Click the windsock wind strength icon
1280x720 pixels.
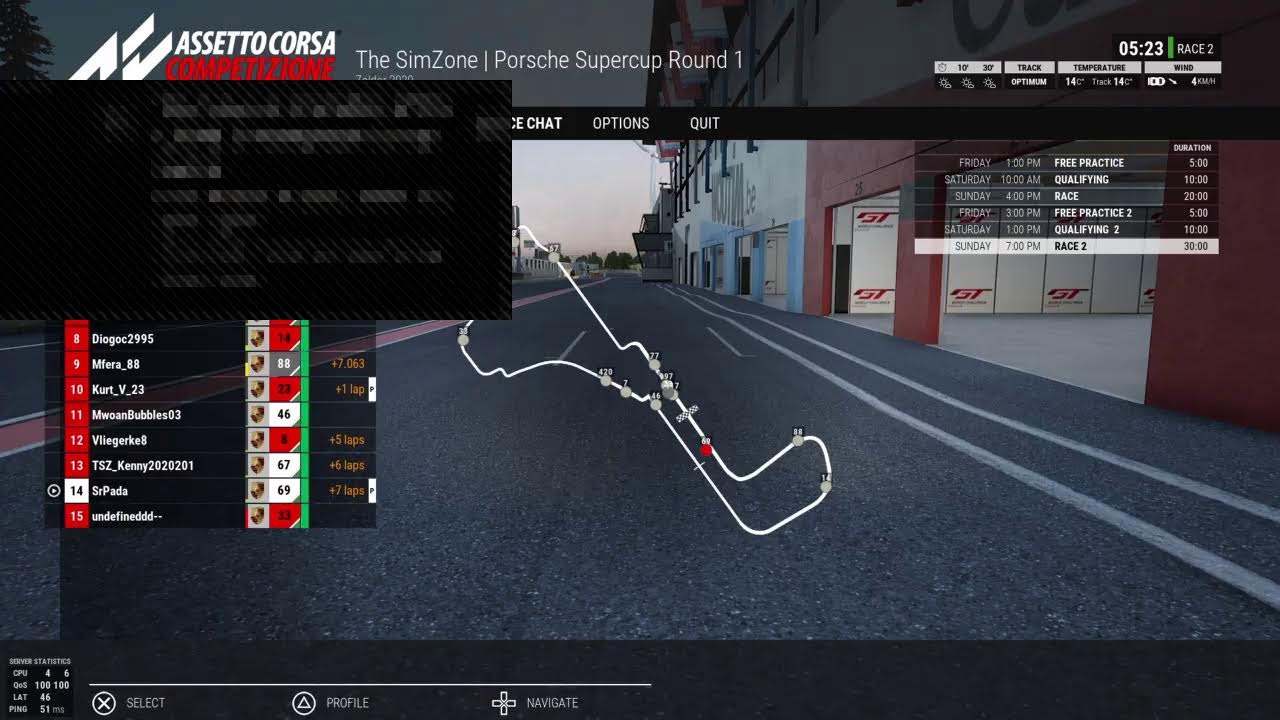pos(1156,82)
